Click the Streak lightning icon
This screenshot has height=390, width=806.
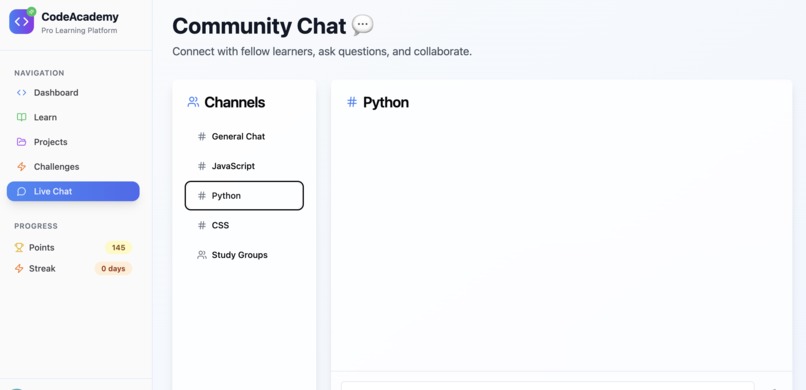[19, 269]
